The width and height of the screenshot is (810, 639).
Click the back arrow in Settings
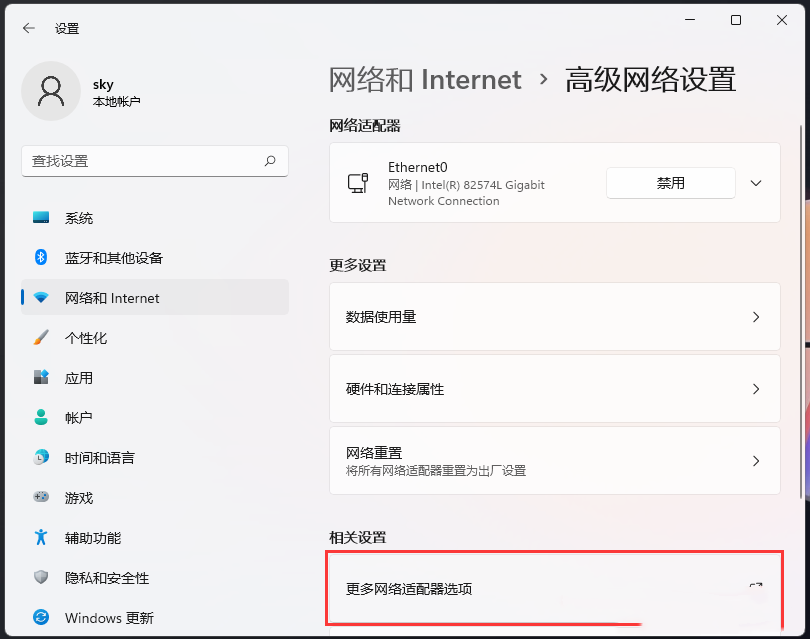(x=27, y=28)
